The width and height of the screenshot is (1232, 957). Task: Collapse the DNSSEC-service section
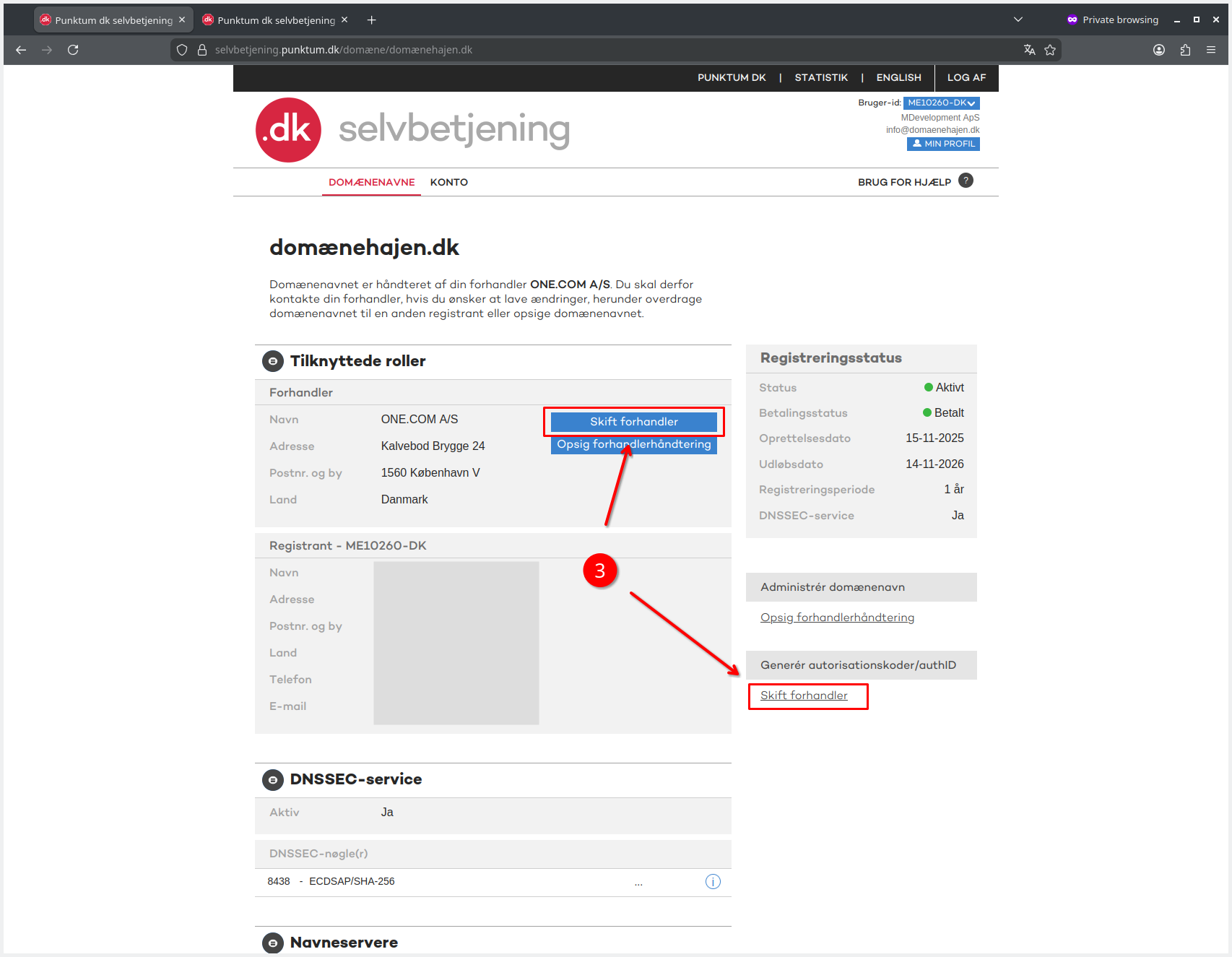(273, 779)
